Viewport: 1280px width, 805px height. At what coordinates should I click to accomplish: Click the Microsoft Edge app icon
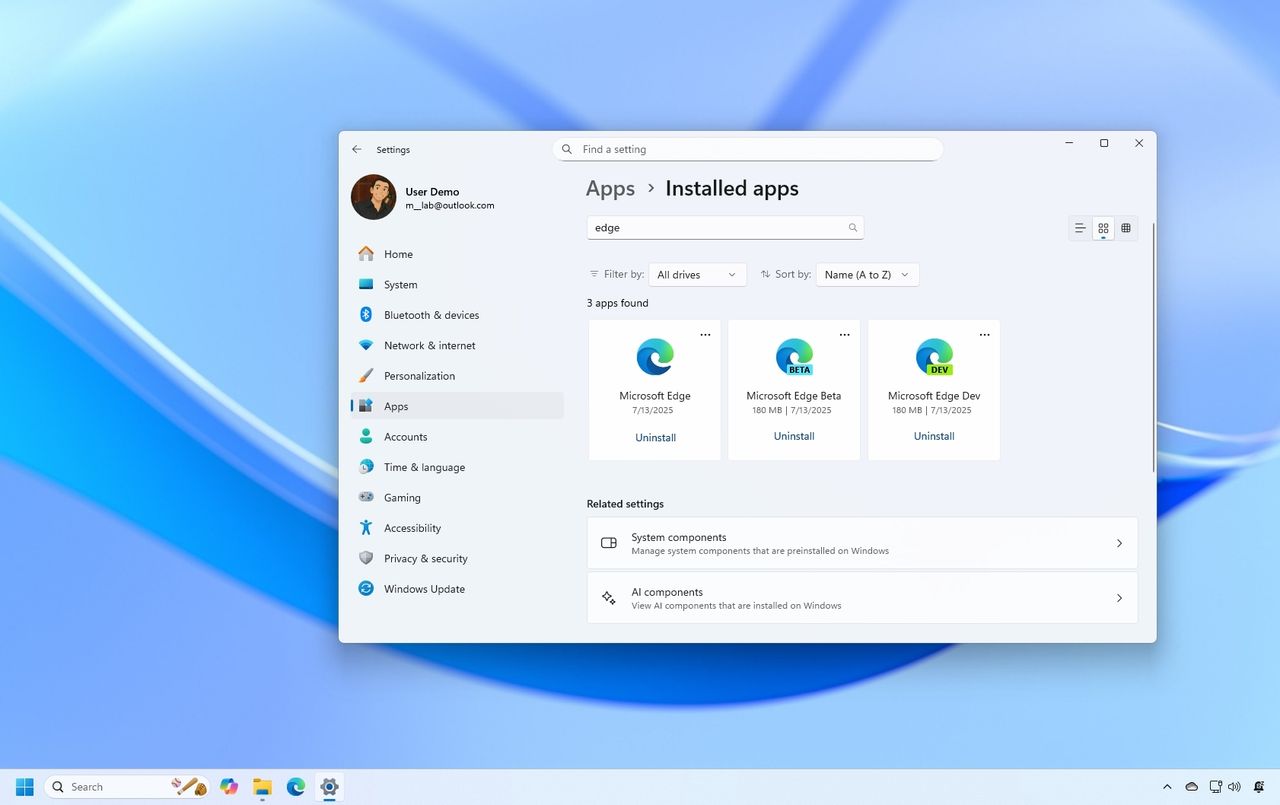pyautogui.click(x=655, y=357)
